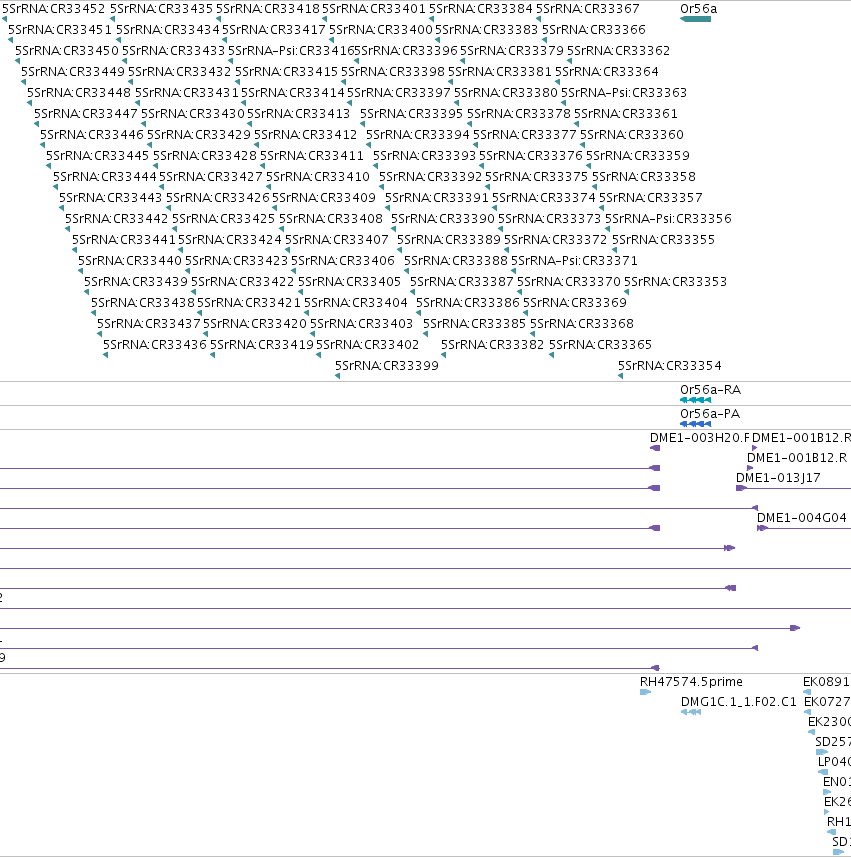Click the 5SrRNA:CR33451 label

pyautogui.click(x=60, y=30)
